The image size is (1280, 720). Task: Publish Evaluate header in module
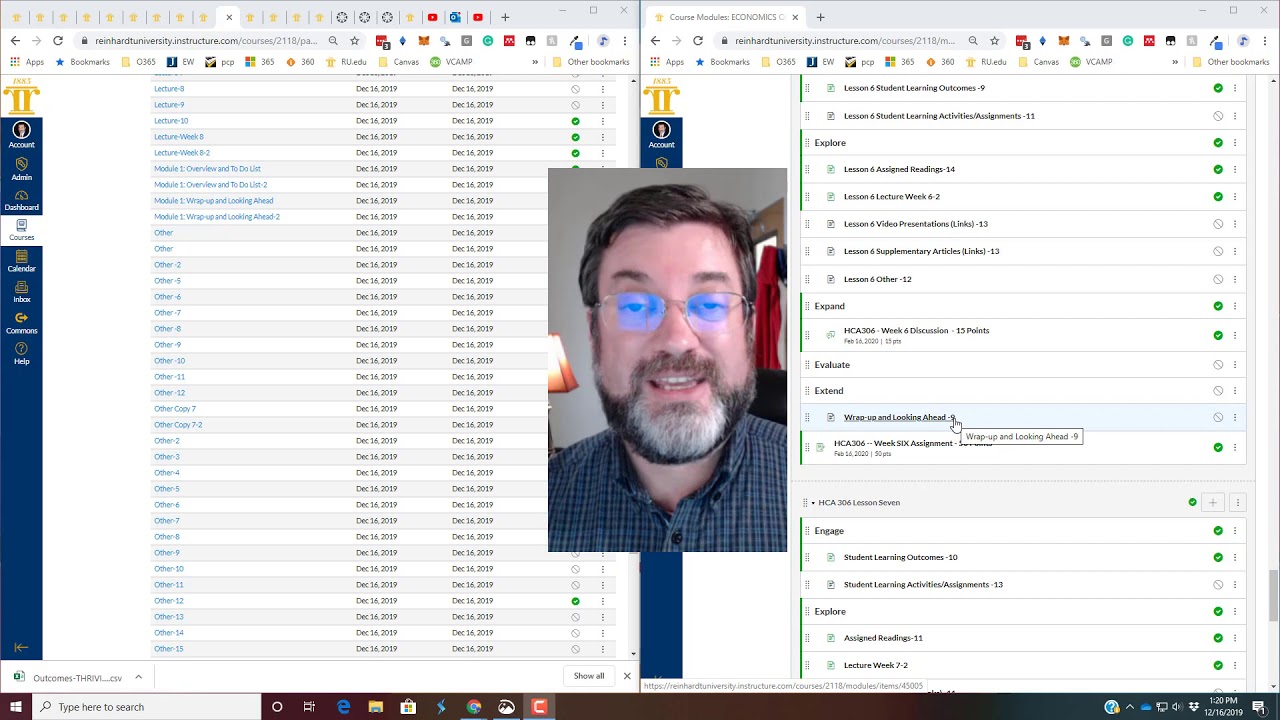(1218, 365)
